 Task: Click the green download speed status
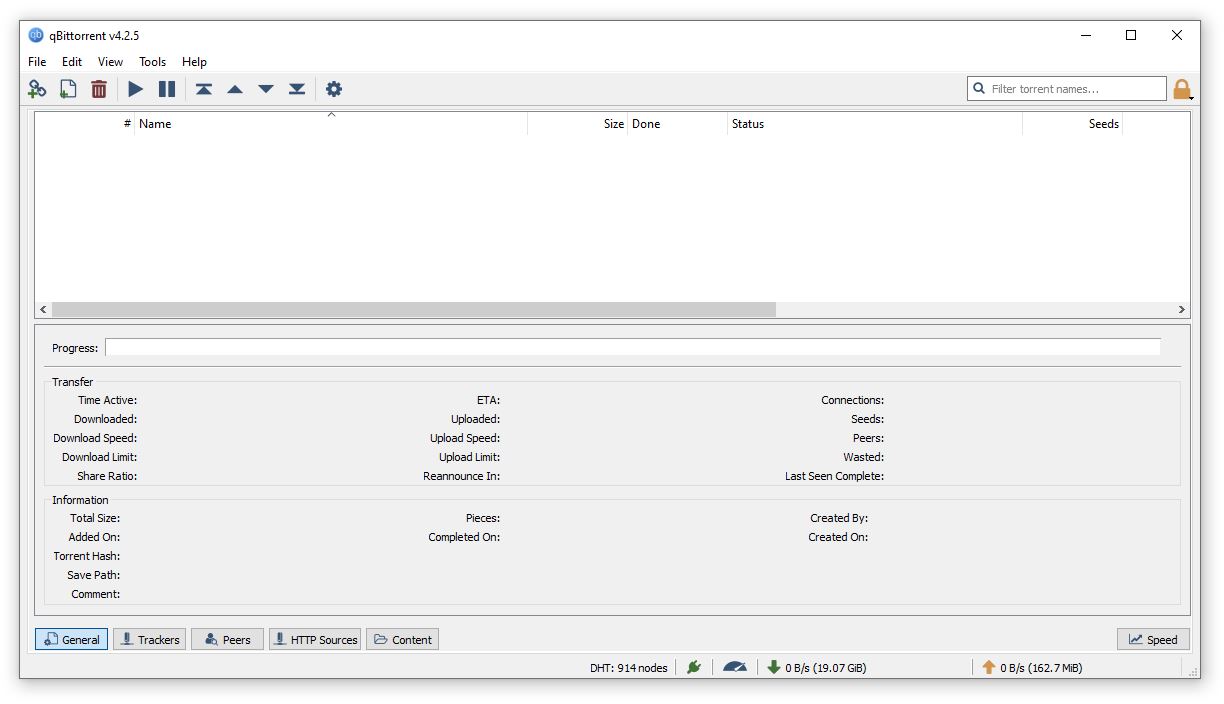pyautogui.click(x=817, y=667)
